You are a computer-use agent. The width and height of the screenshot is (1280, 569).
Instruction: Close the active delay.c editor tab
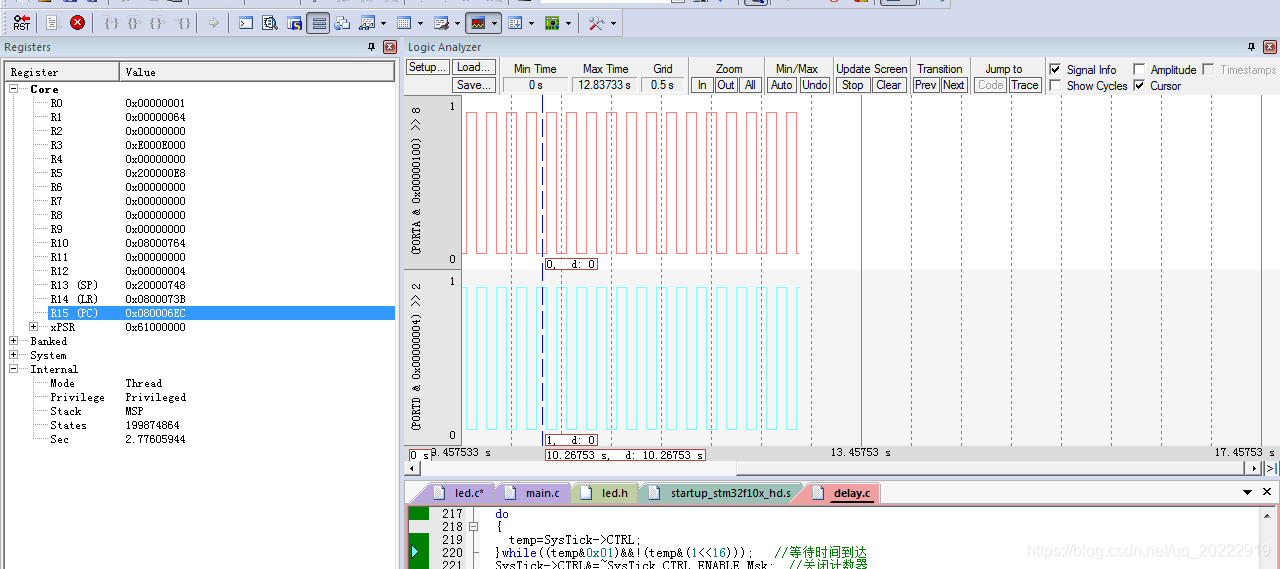click(1267, 492)
